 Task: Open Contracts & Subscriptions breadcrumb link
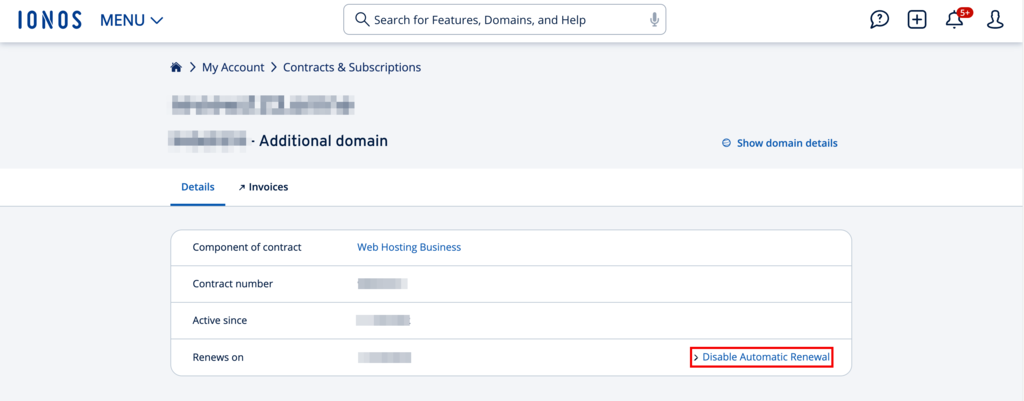tap(352, 67)
